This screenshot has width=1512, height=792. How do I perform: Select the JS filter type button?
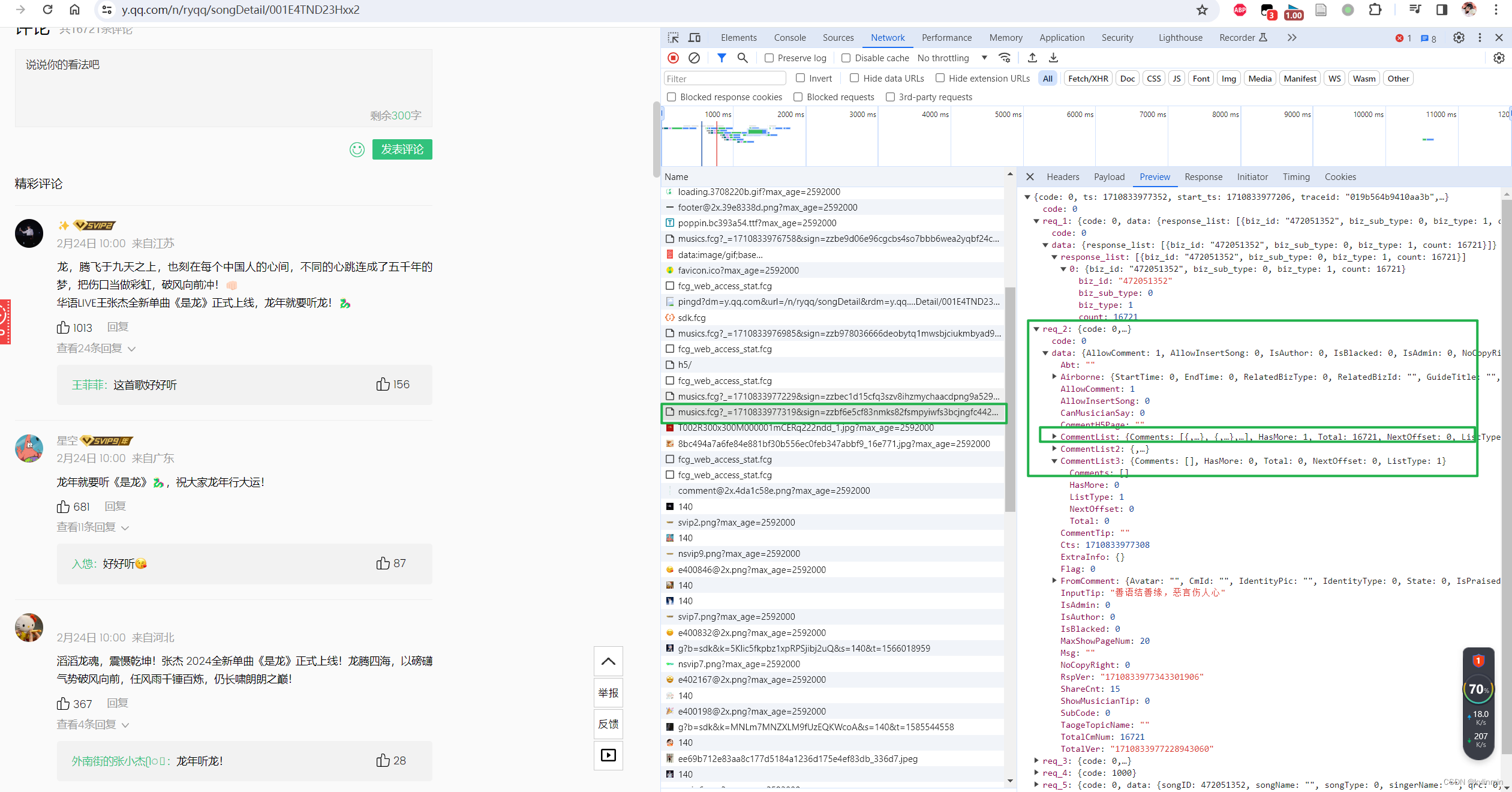click(1177, 79)
